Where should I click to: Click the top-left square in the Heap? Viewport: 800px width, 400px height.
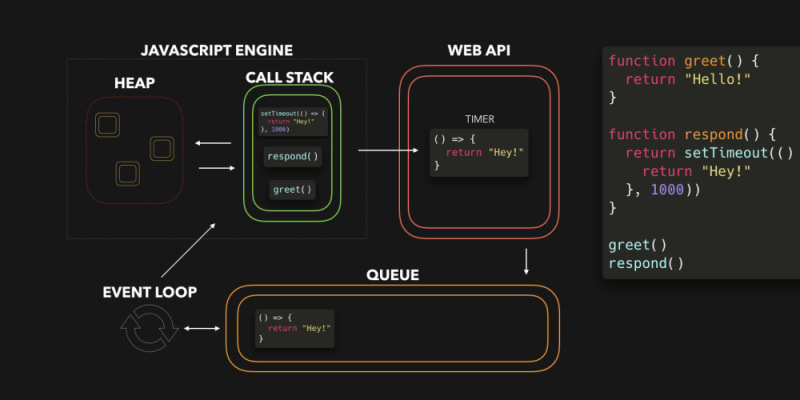[106, 125]
